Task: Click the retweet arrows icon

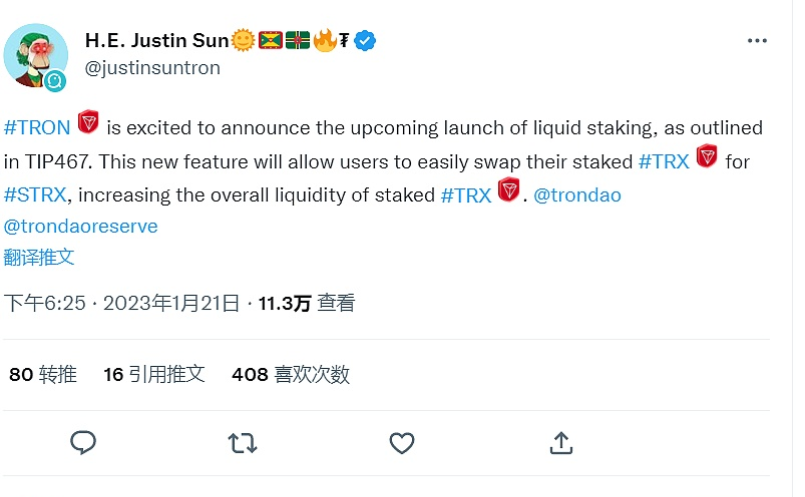Action: tap(242, 443)
